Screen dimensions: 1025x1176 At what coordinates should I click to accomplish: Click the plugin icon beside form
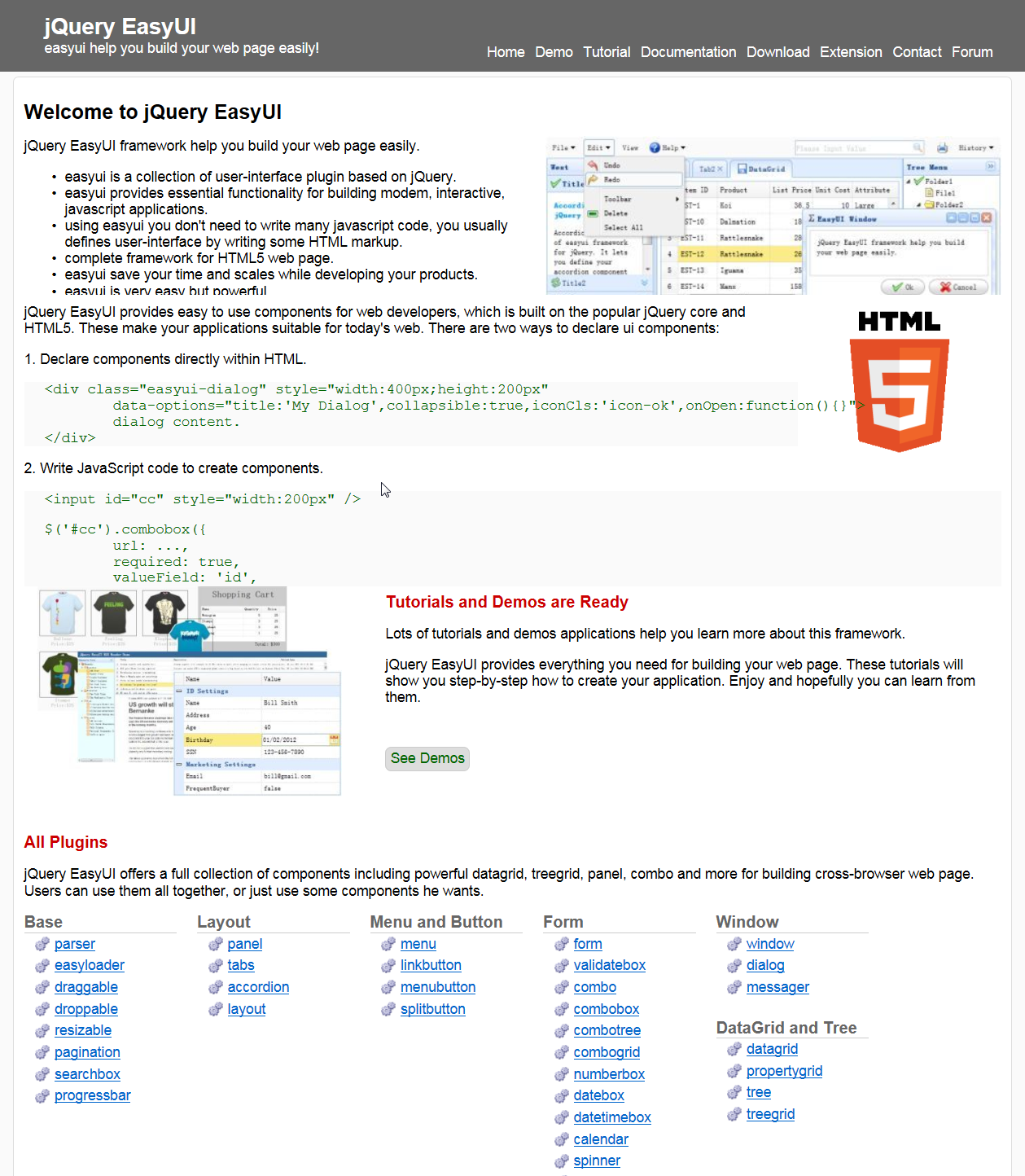(562, 944)
